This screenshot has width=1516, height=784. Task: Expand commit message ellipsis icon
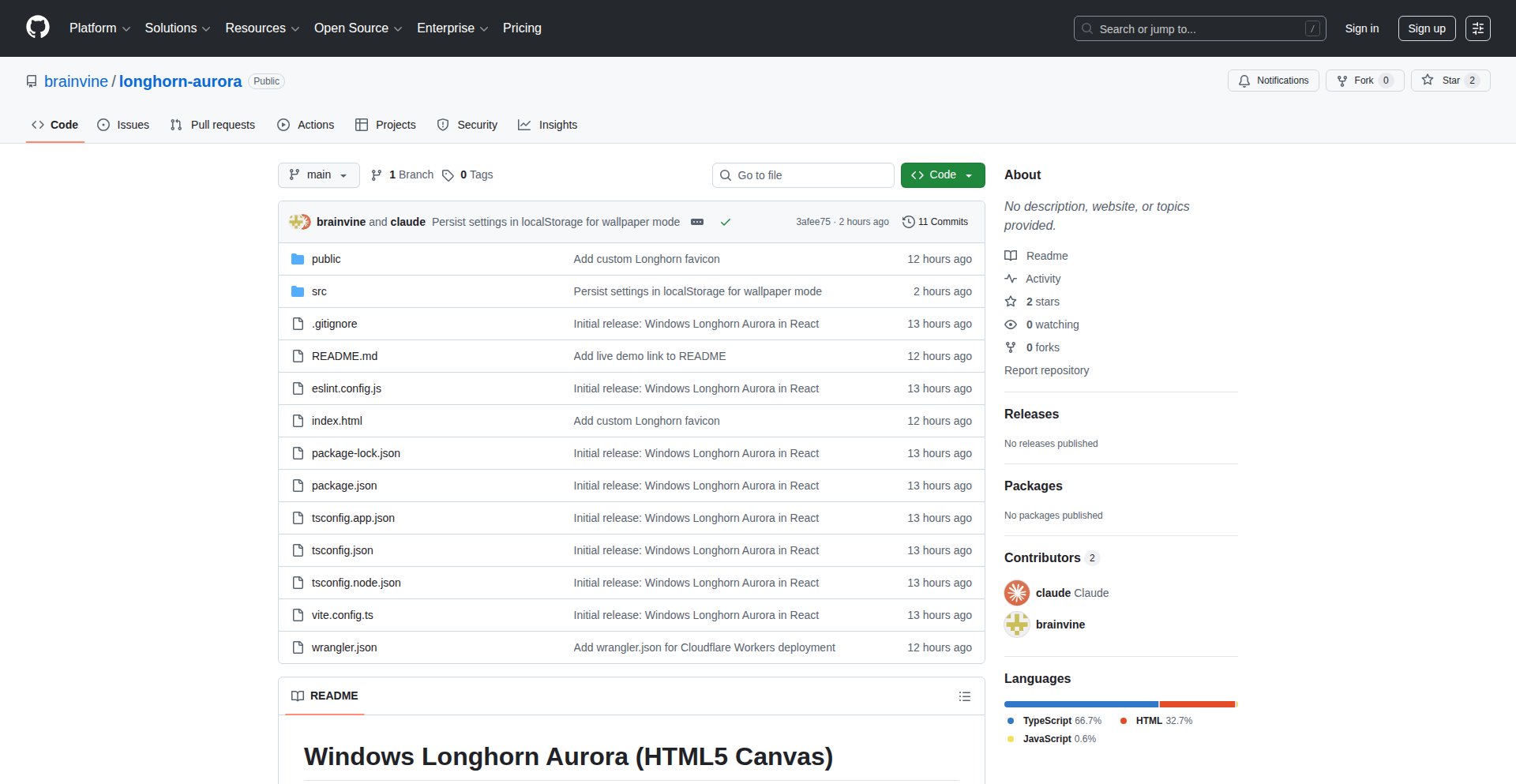point(696,222)
